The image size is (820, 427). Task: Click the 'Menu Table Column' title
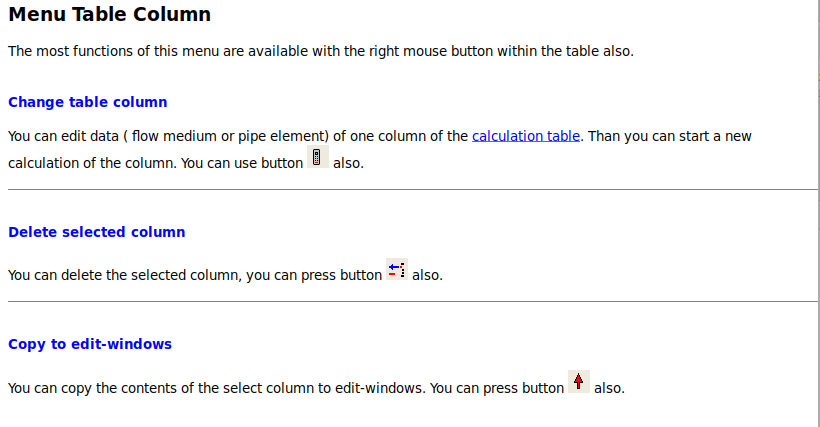pos(109,14)
